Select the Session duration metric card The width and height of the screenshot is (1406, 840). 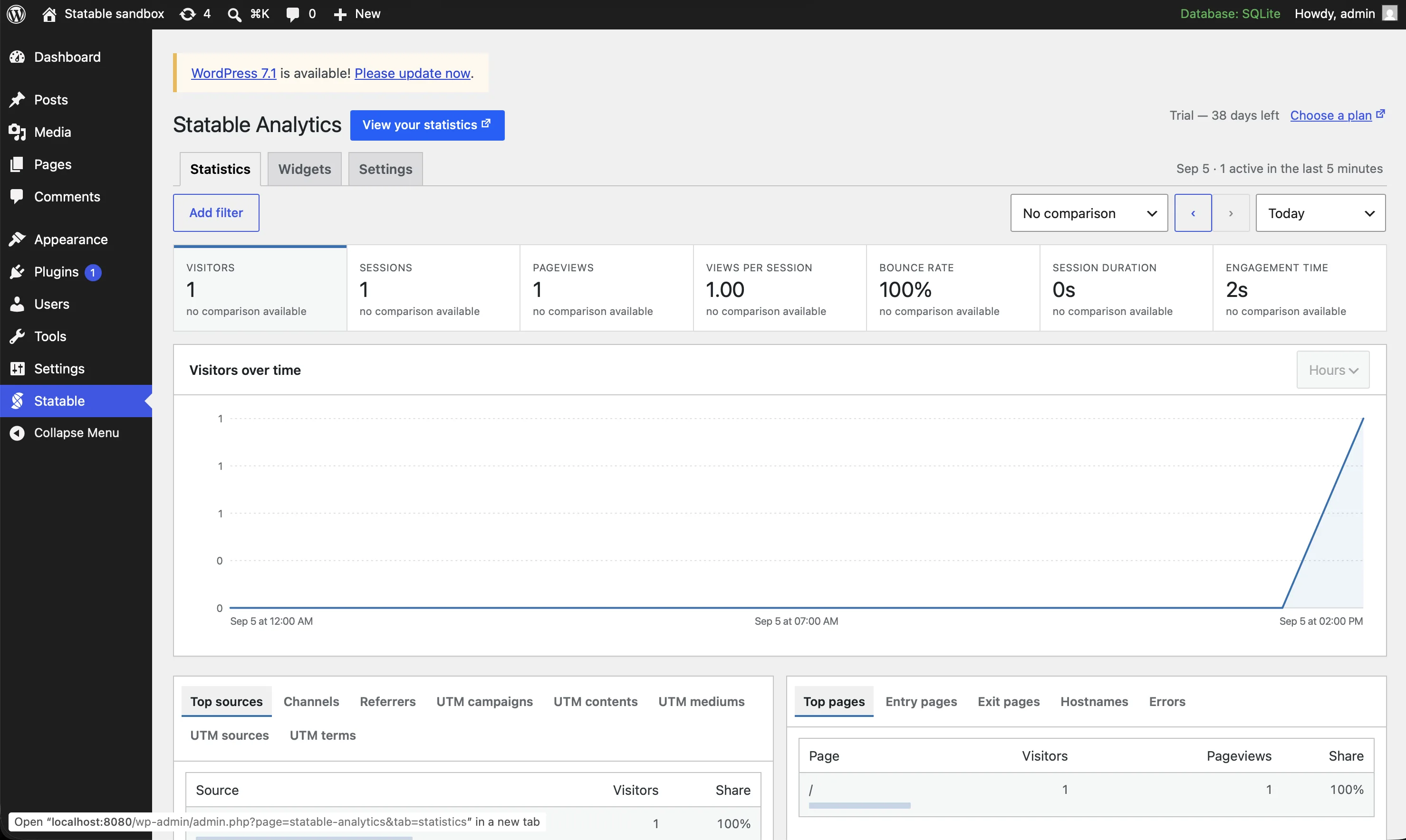coord(1126,288)
